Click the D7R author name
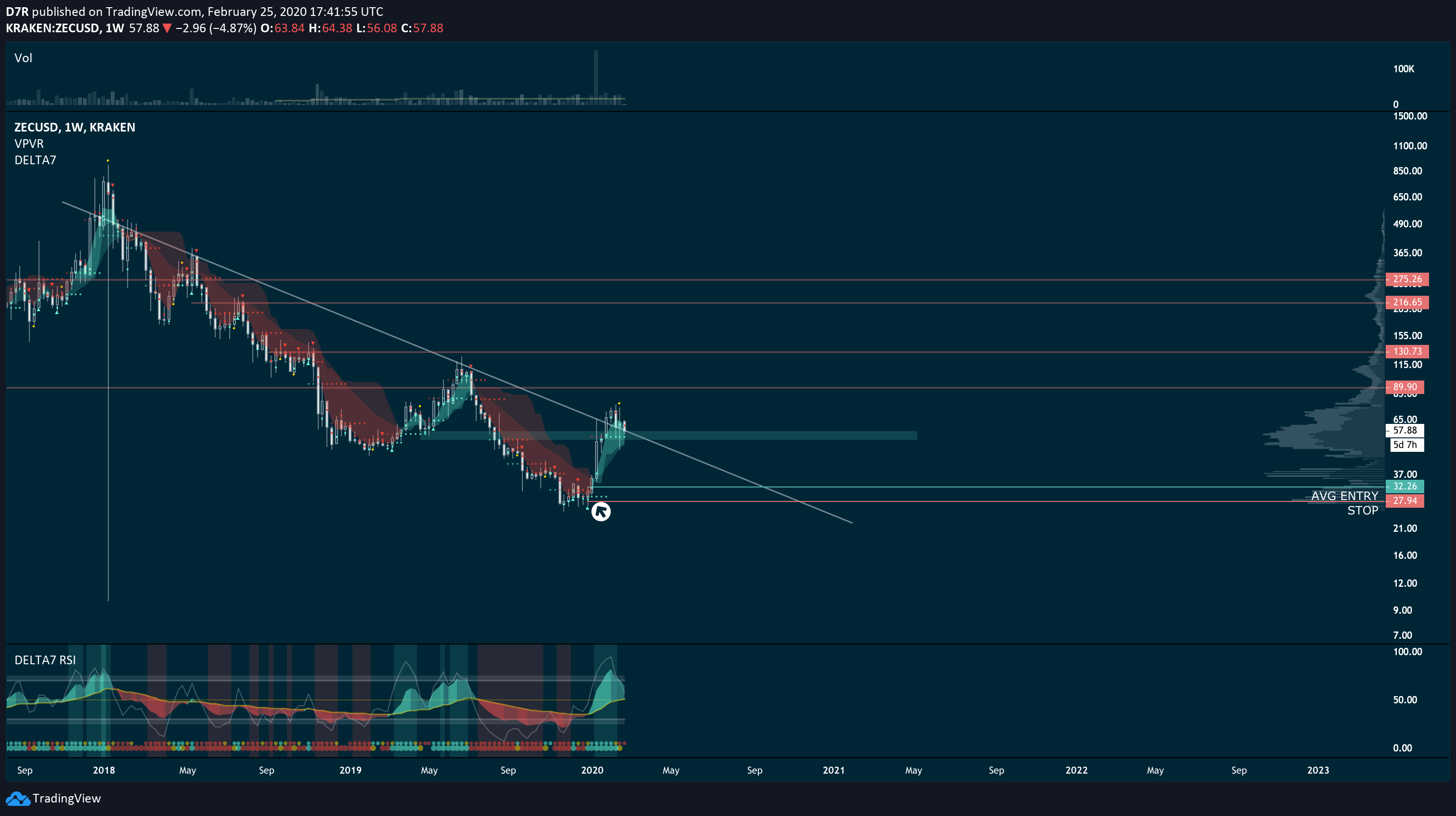Viewport: 1456px width, 816px height. (x=17, y=11)
